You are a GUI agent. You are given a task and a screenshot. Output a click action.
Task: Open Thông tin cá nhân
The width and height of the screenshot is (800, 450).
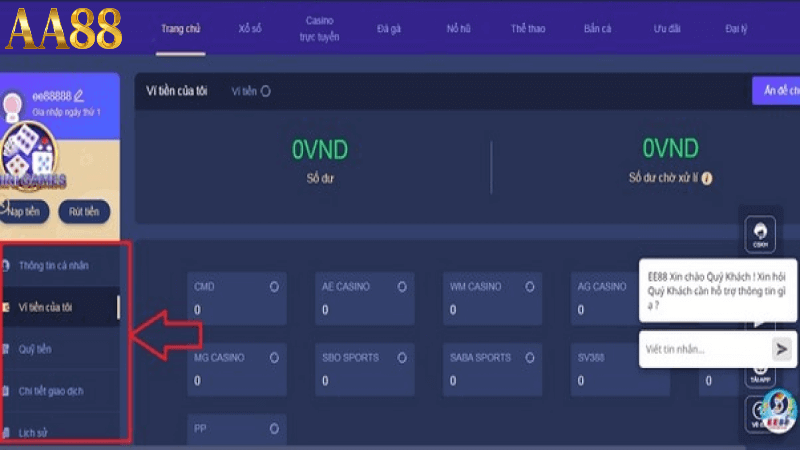click(x=60, y=265)
